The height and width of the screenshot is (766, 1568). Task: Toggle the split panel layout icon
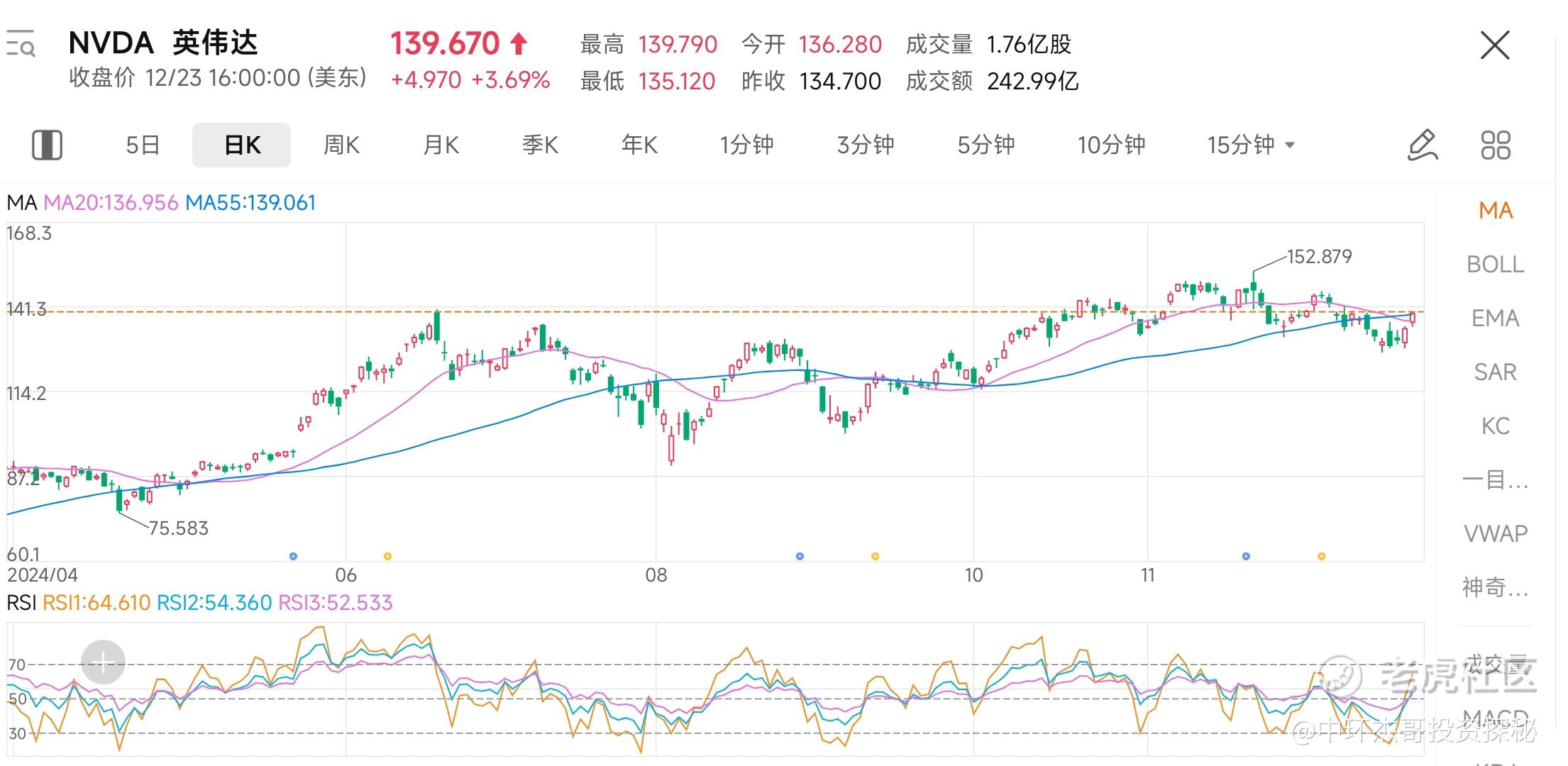tap(48, 145)
